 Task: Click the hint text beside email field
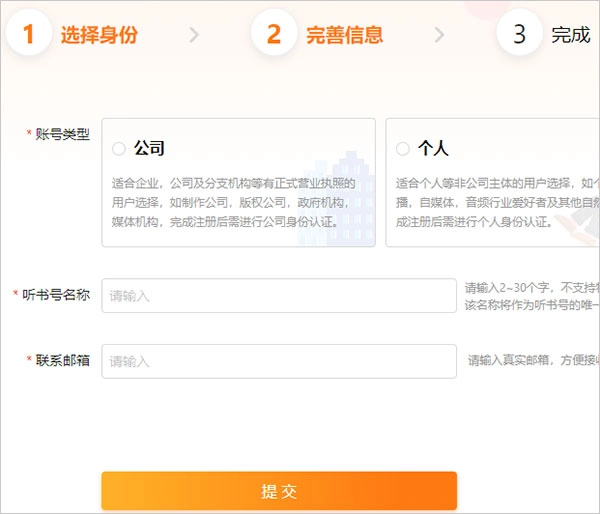[x=533, y=361]
